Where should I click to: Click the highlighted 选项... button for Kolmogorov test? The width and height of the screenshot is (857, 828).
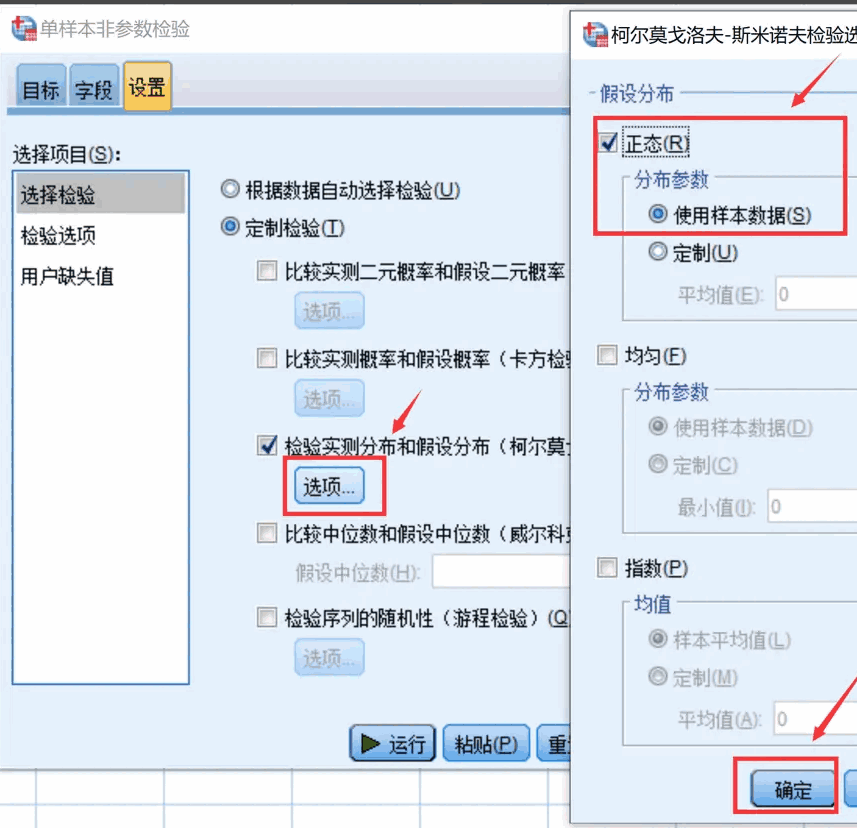click(329, 485)
